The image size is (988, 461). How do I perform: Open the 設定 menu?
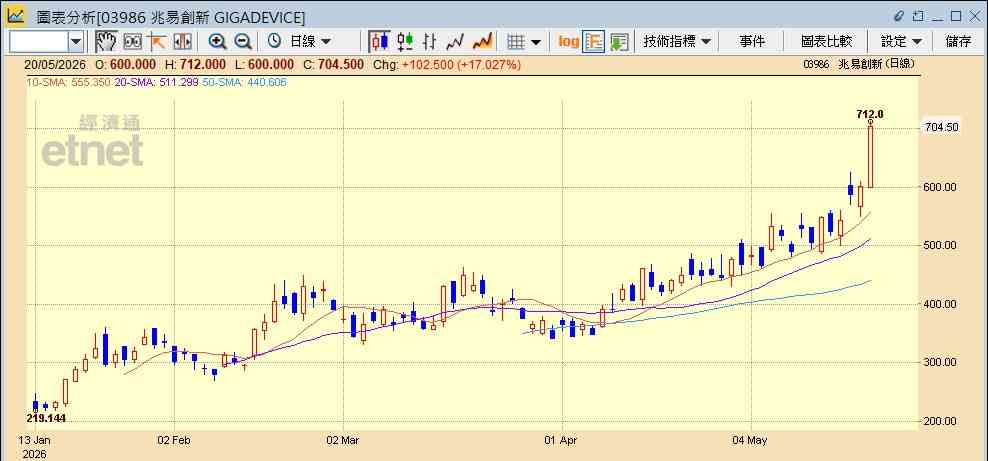(x=901, y=42)
